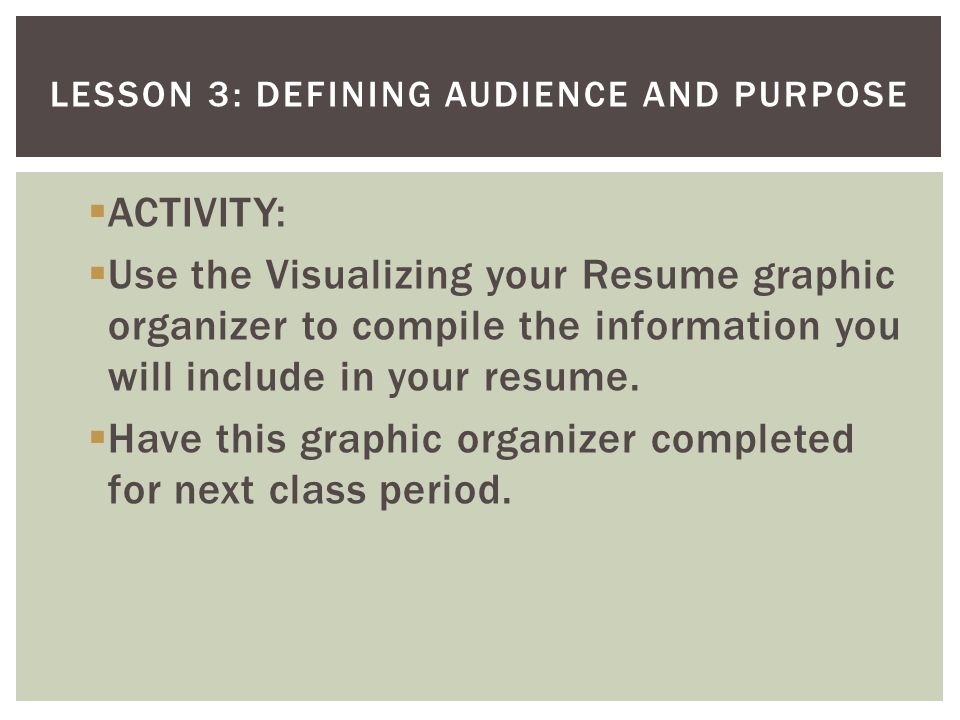Click the word 'AUDIENCE' in the title

[x=536, y=94]
